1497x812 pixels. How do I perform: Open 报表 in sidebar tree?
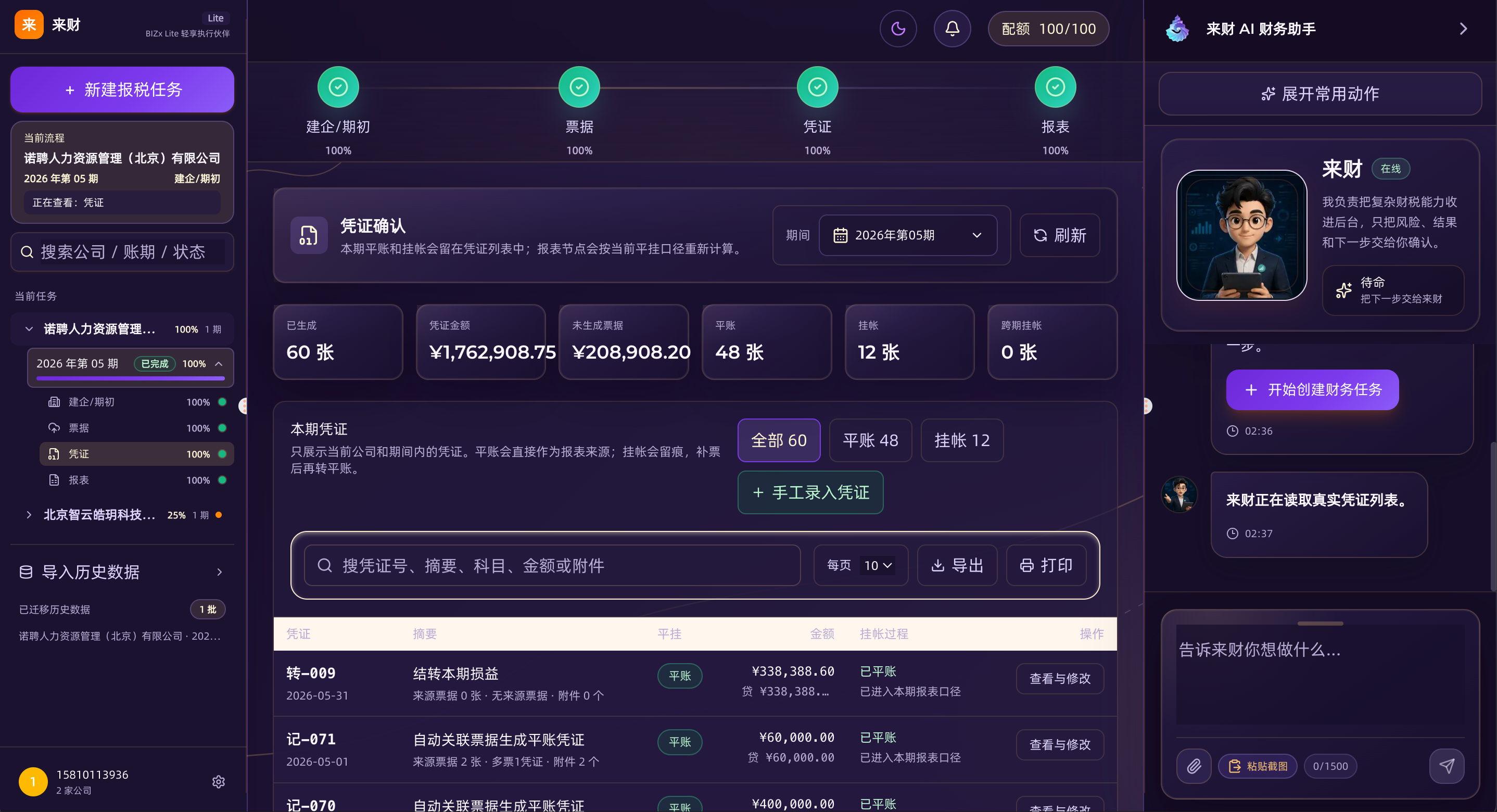point(136,480)
